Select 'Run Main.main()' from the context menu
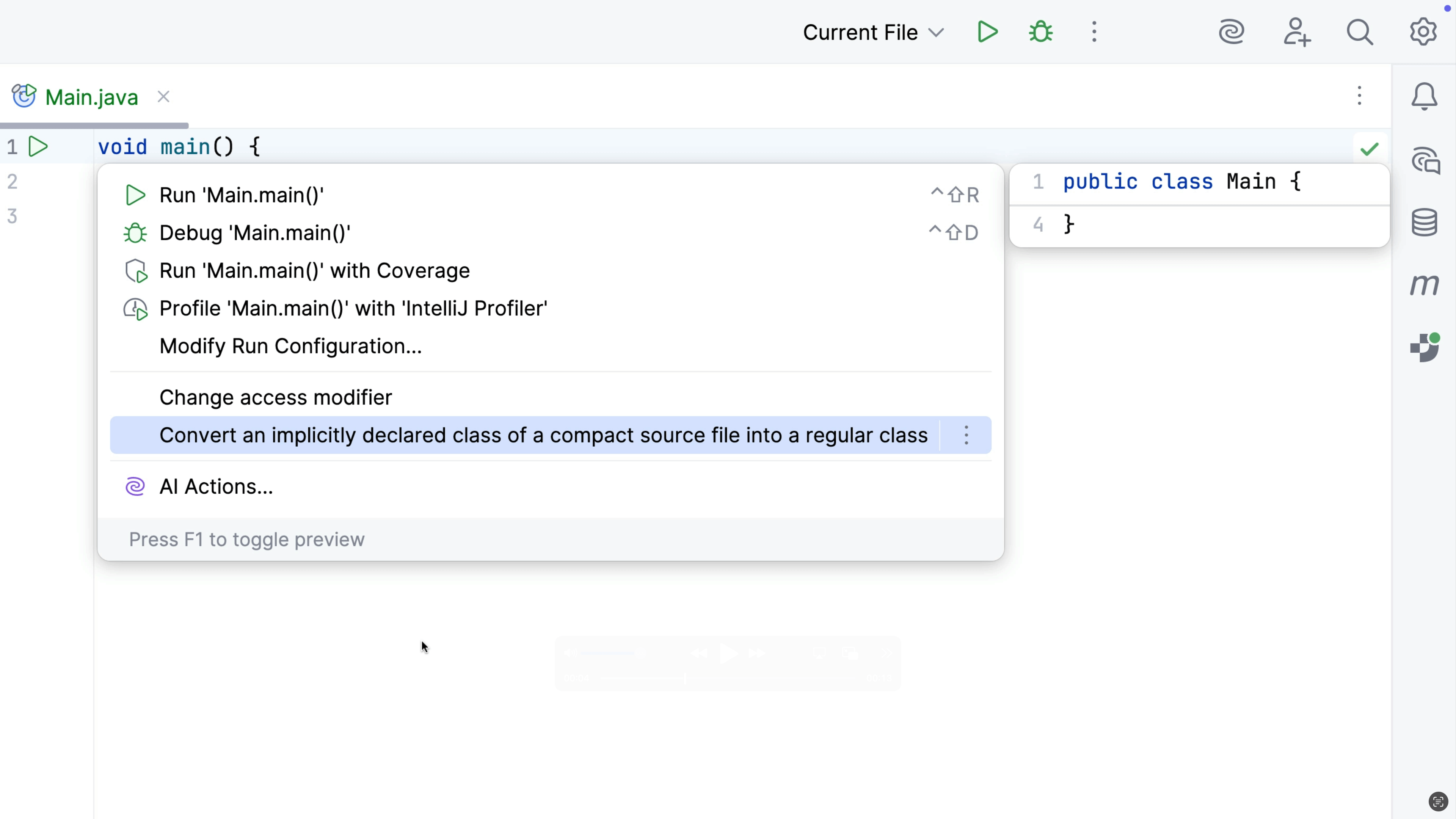The width and height of the screenshot is (1456, 819). click(x=242, y=195)
